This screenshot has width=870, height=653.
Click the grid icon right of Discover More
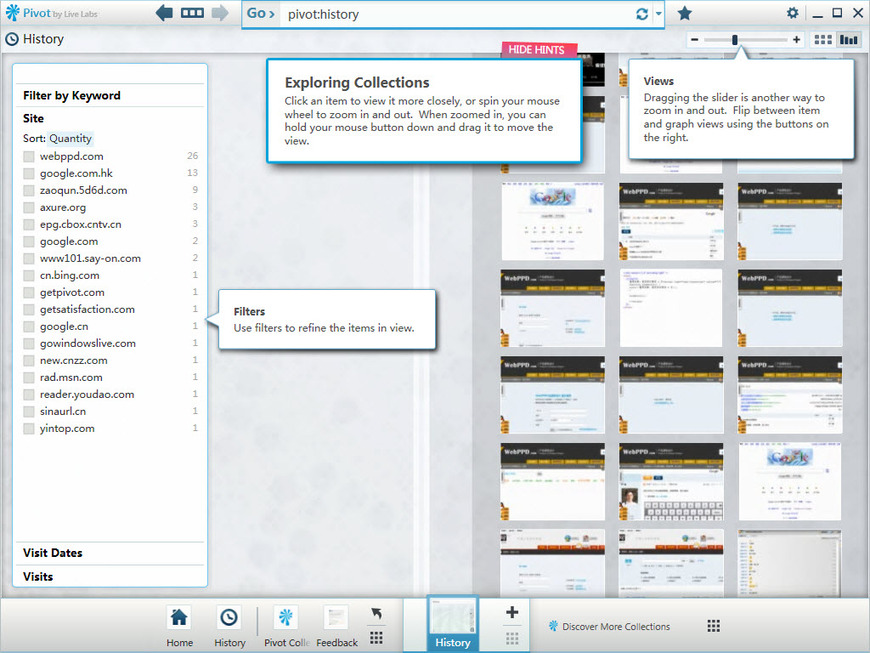point(714,626)
